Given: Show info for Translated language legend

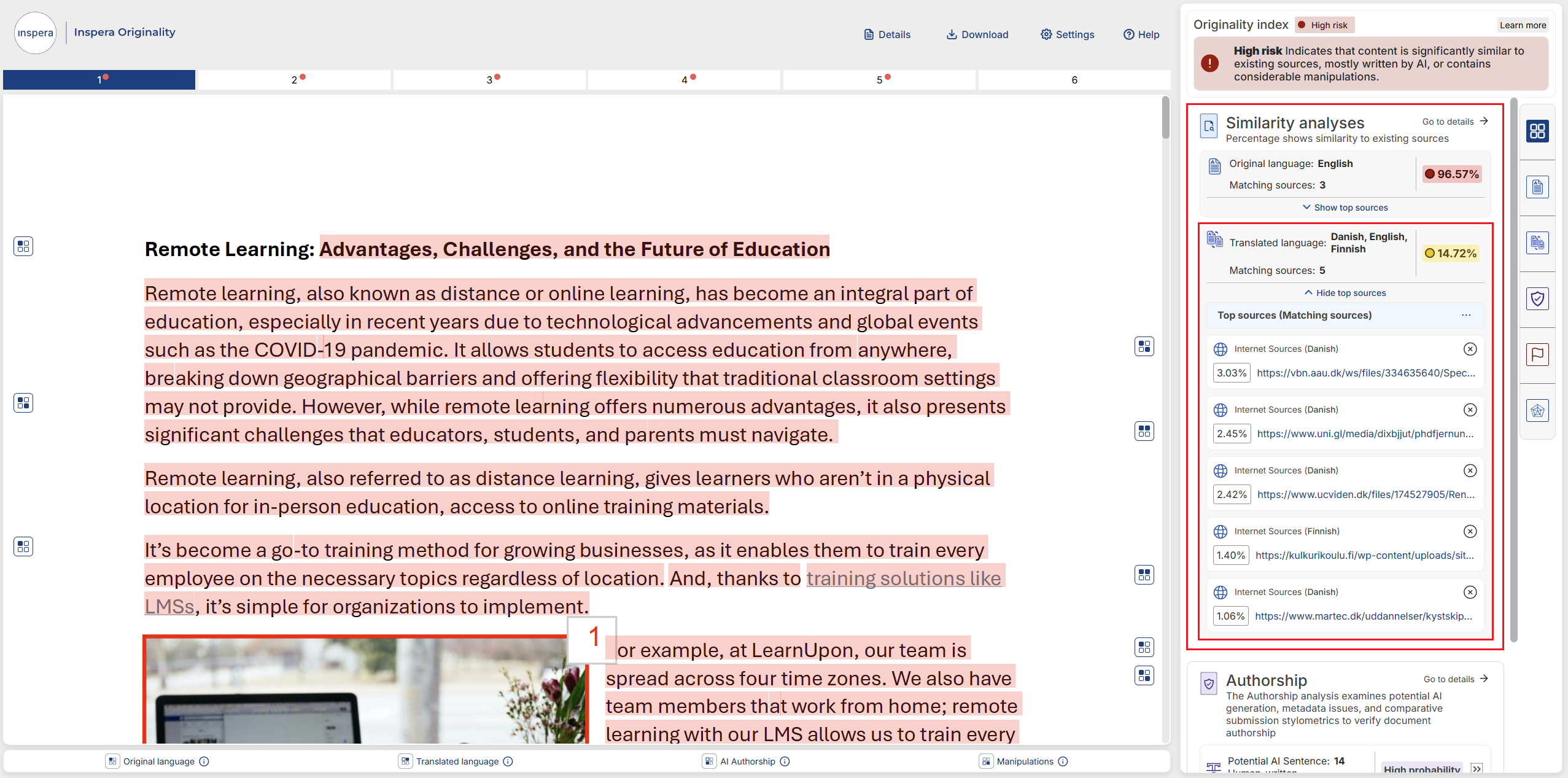Looking at the screenshot, I should point(508,761).
